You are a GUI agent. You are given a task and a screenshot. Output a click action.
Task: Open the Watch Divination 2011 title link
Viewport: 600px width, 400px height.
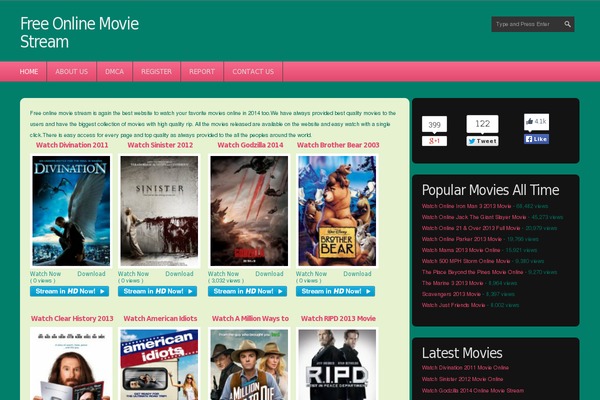(72, 145)
